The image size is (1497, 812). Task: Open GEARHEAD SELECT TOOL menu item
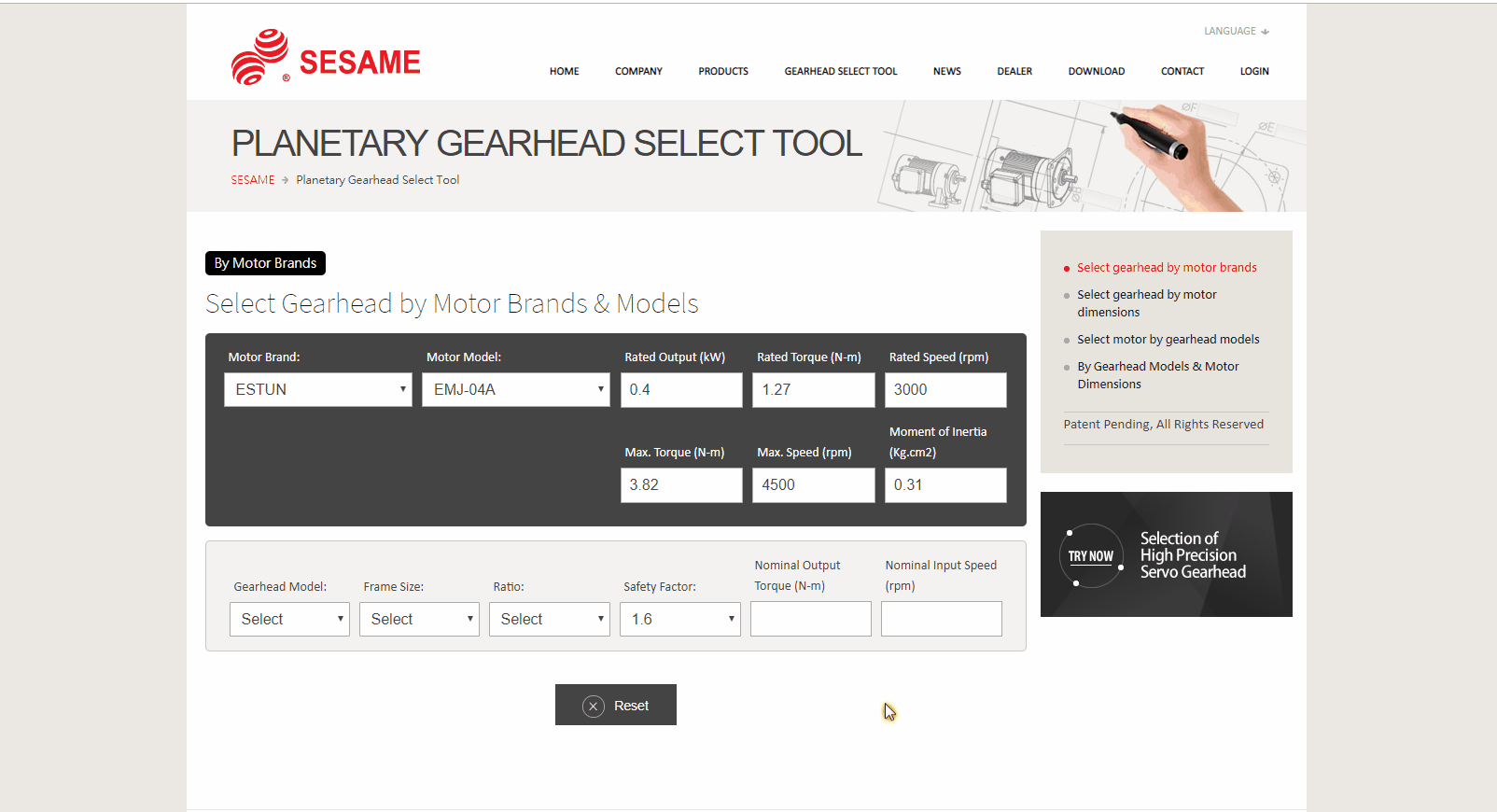(x=841, y=71)
